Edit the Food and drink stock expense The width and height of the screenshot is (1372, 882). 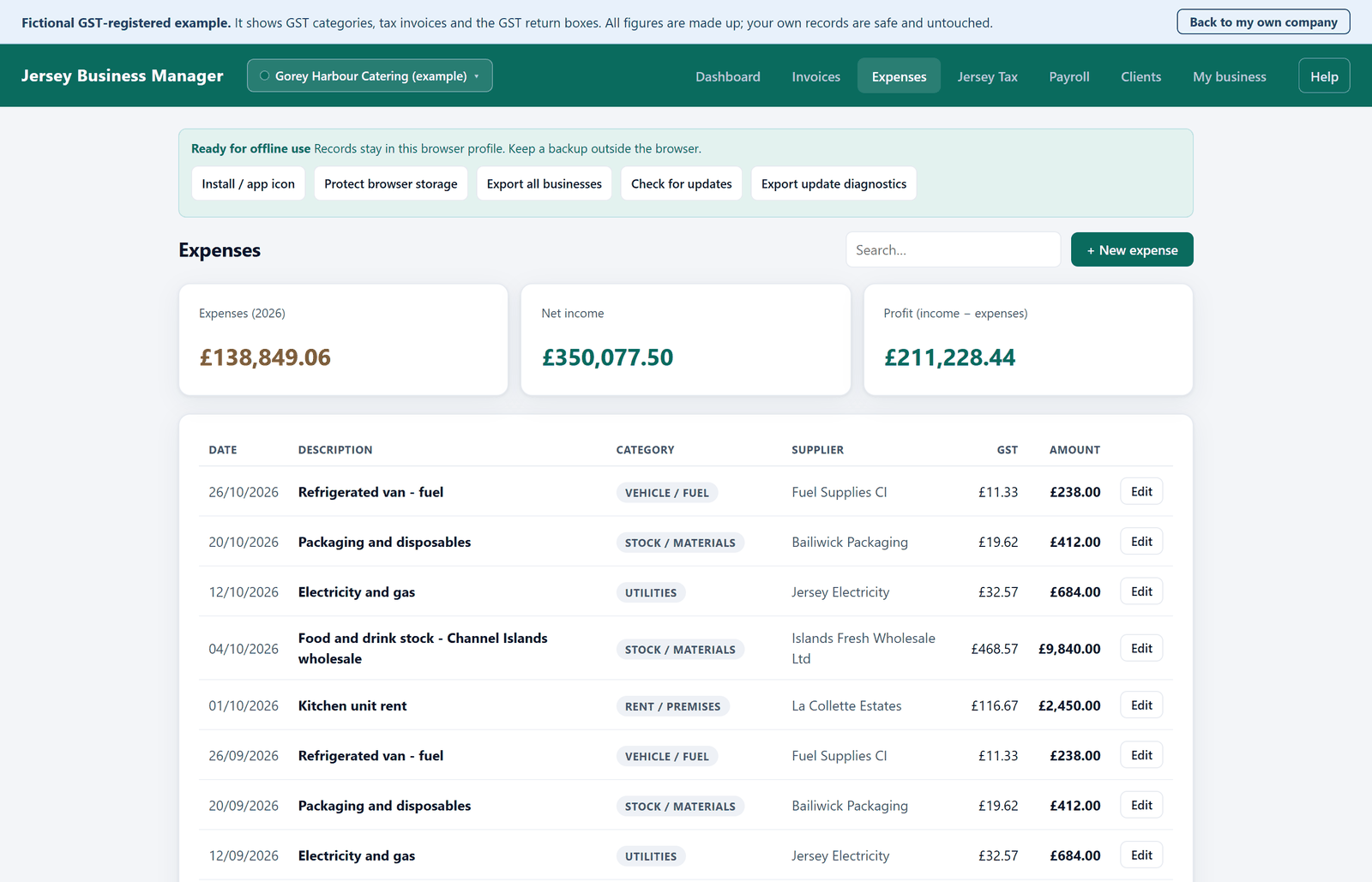pos(1141,648)
